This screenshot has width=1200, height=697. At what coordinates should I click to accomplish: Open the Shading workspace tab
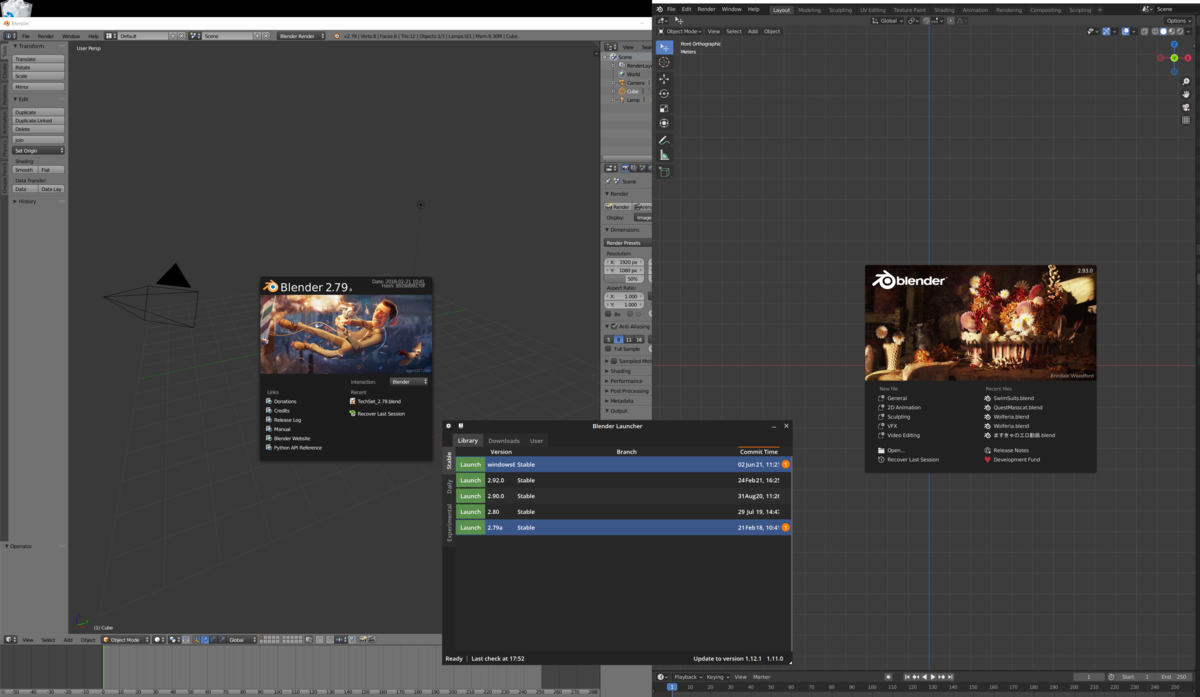coord(944,10)
